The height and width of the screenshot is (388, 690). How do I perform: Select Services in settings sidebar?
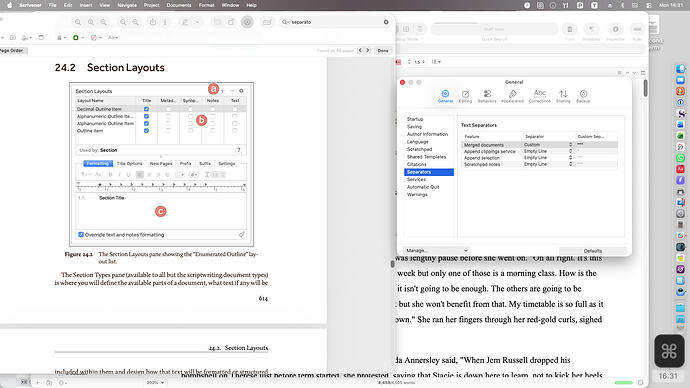416,179
